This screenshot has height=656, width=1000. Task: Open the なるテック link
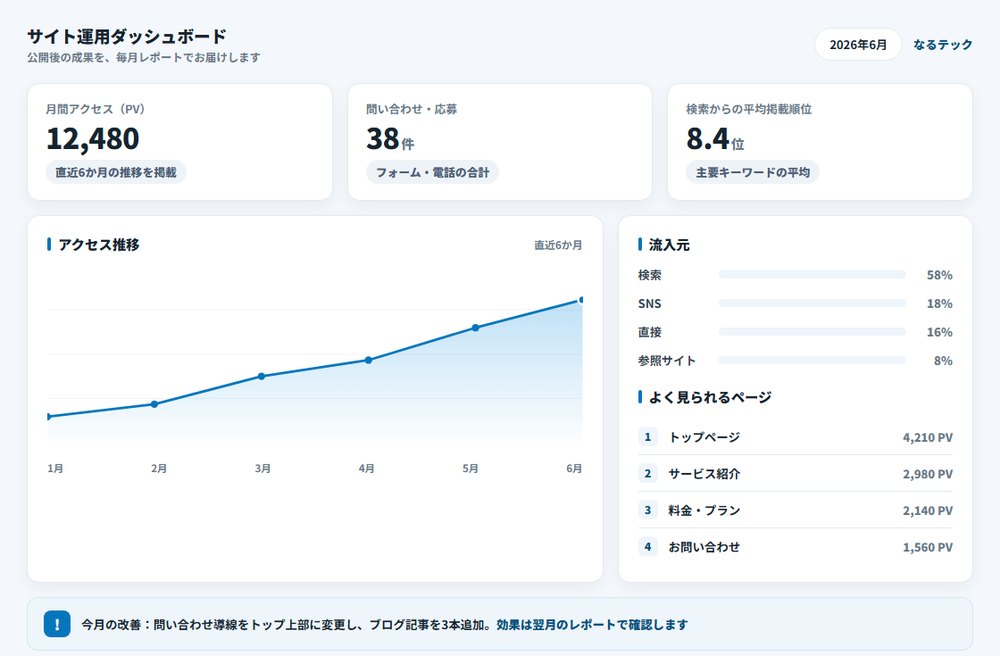pyautogui.click(x=943, y=45)
